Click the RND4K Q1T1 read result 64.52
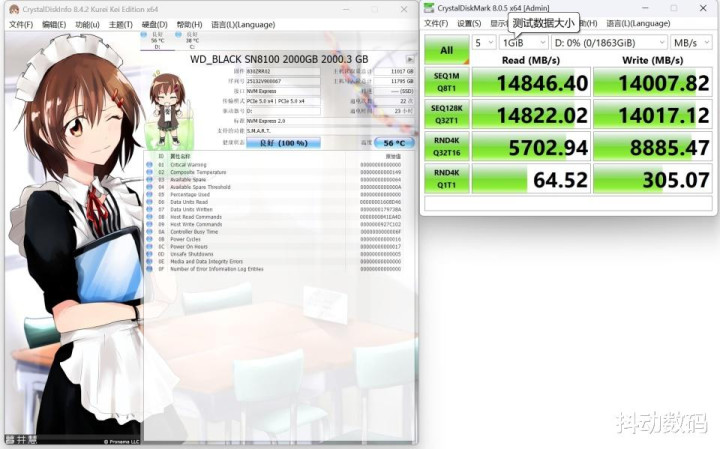Image resolution: width=720 pixels, height=449 pixels. (531, 179)
